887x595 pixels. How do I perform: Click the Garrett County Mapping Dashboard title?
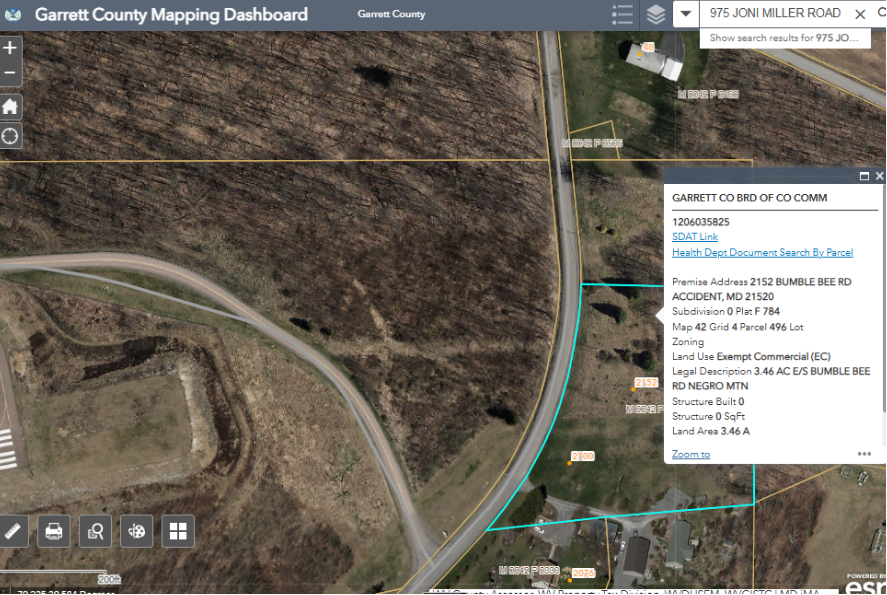click(x=171, y=14)
